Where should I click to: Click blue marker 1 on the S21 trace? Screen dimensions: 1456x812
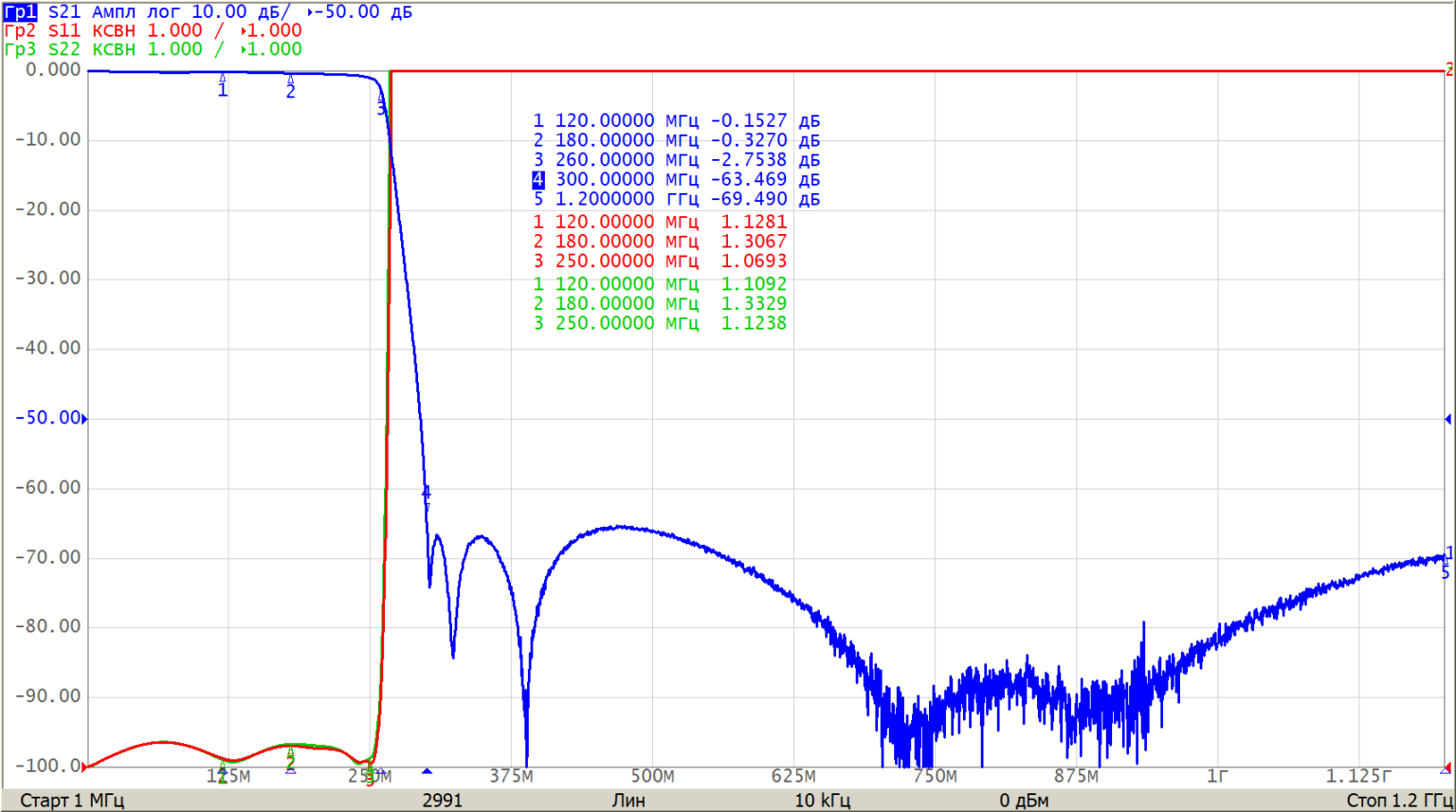tap(223, 86)
